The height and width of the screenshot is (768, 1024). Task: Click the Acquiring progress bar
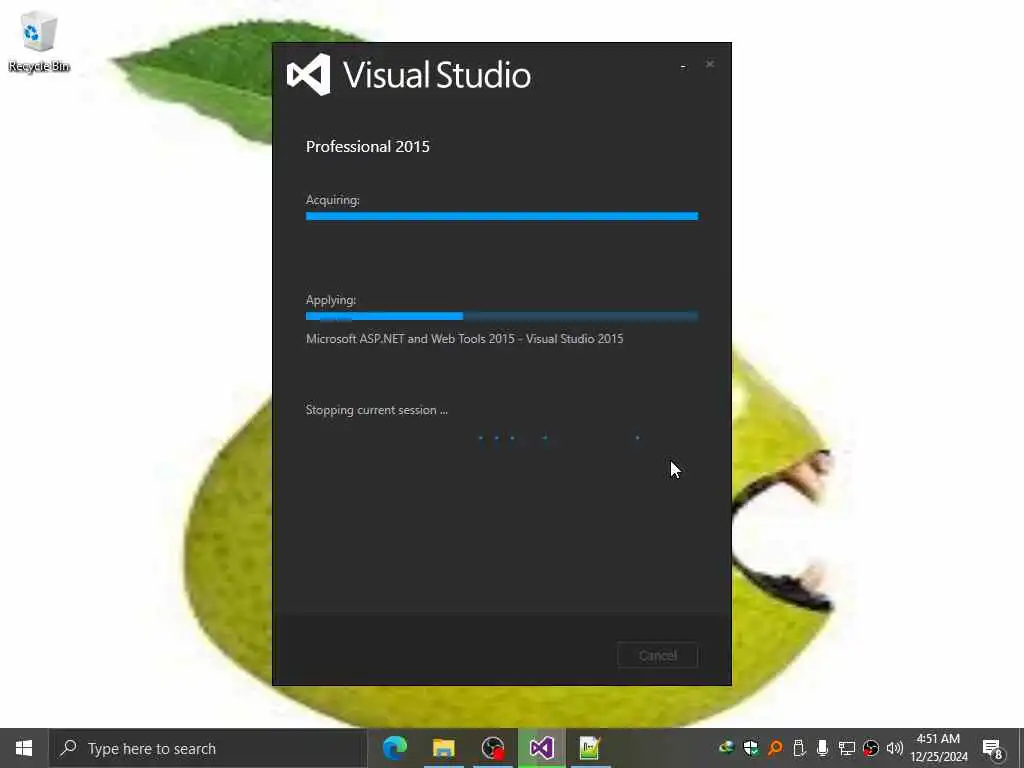click(502, 216)
